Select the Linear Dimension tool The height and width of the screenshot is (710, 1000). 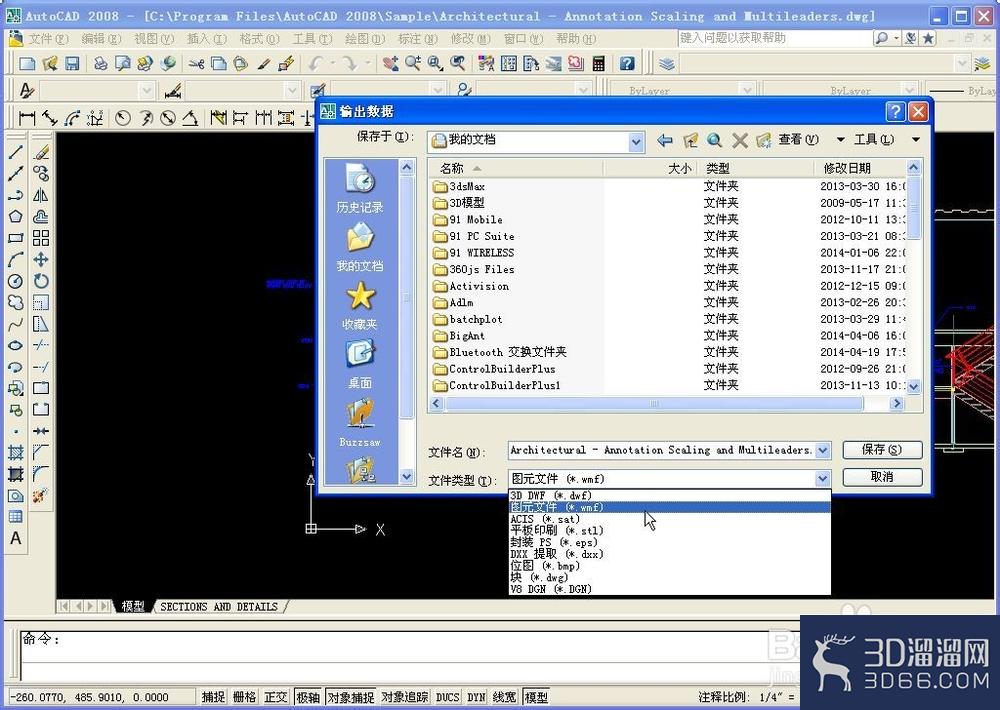pyautogui.click(x=26, y=118)
